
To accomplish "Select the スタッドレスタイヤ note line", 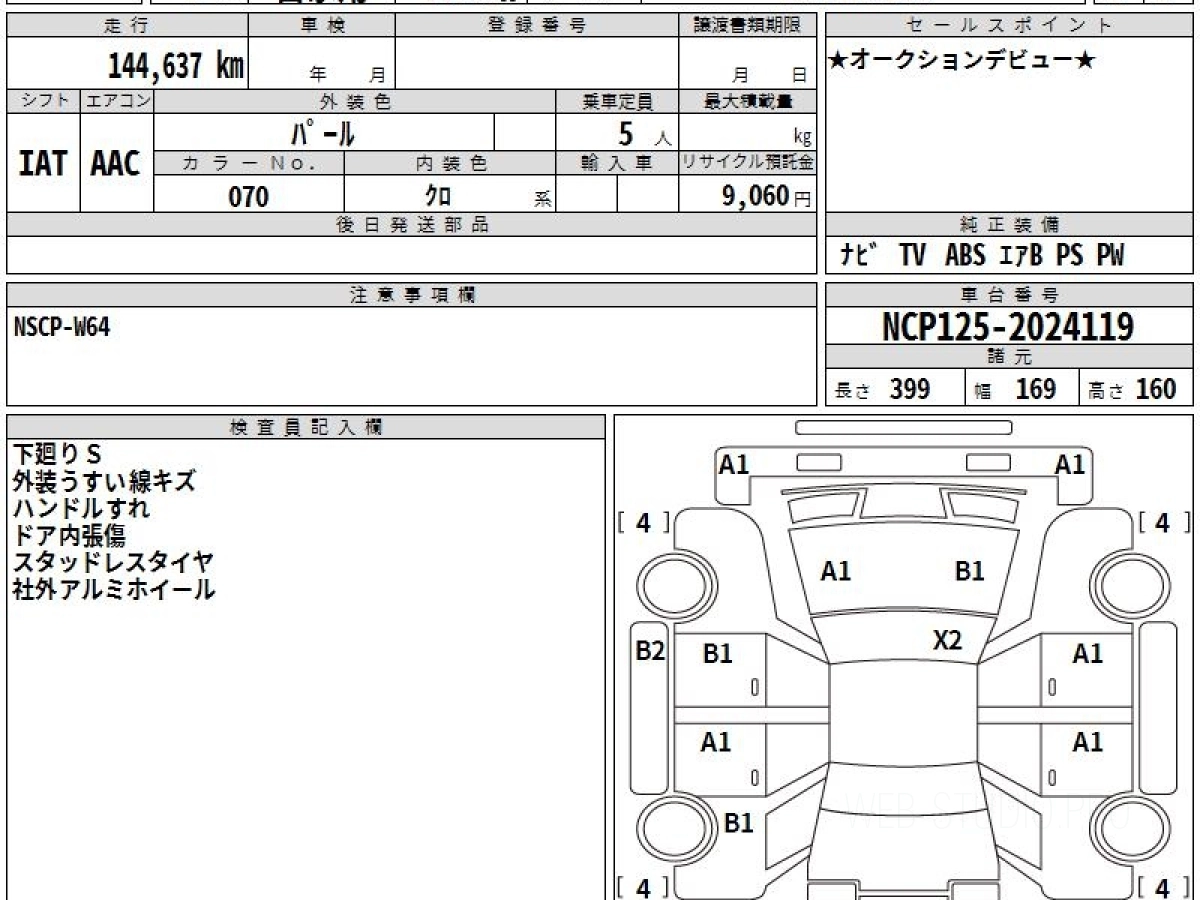I will coord(113,562).
